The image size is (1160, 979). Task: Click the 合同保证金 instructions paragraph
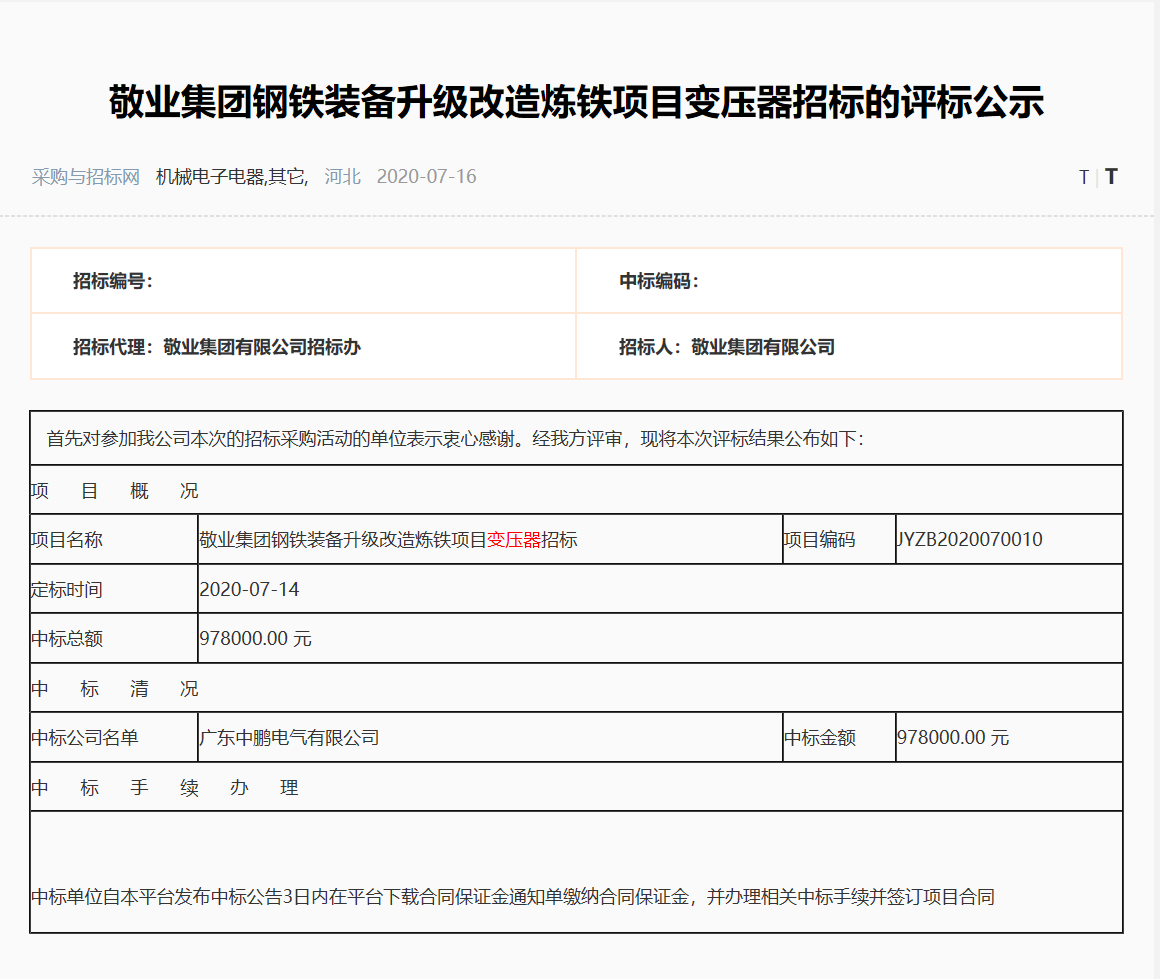[513, 897]
